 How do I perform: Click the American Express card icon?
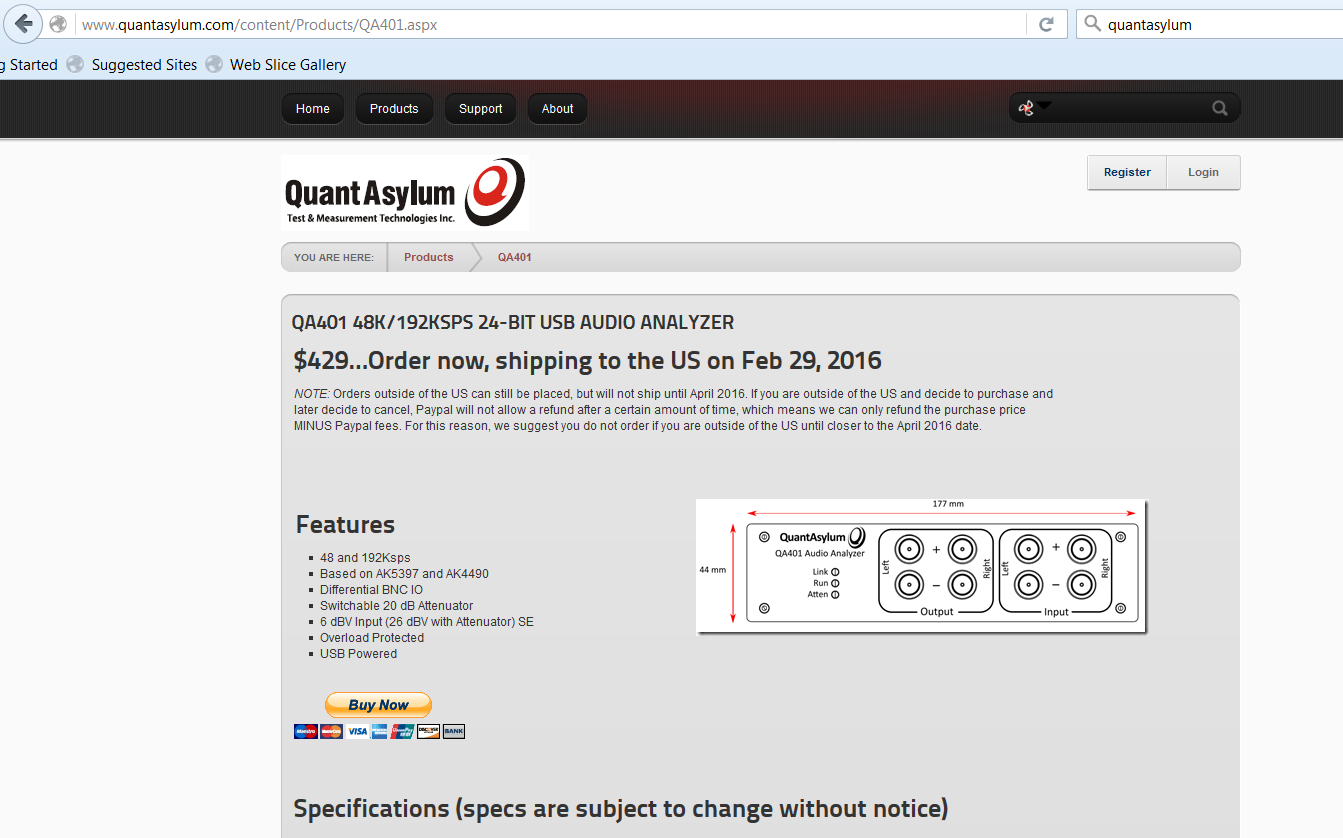380,731
